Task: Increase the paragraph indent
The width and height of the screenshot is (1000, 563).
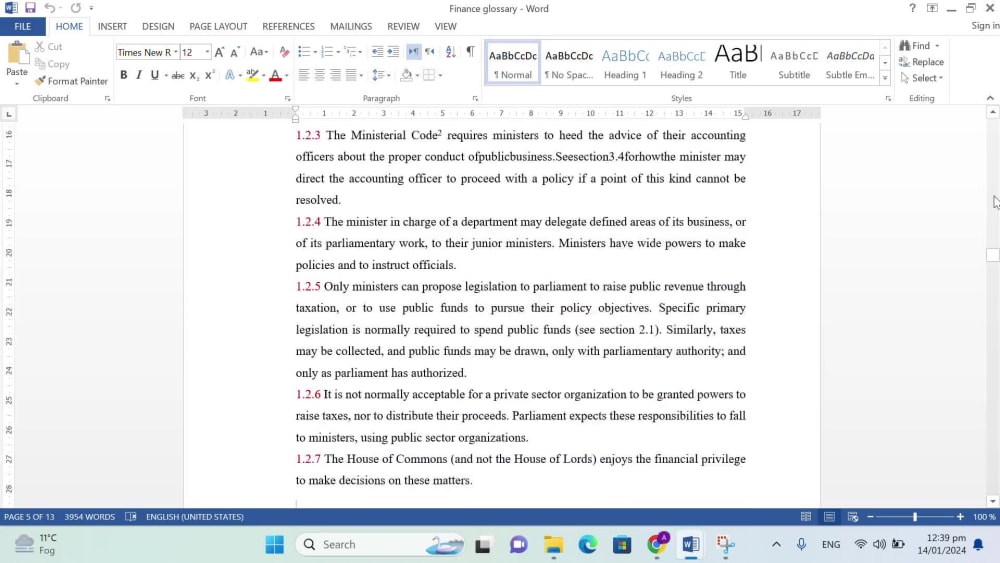Action: point(393,52)
